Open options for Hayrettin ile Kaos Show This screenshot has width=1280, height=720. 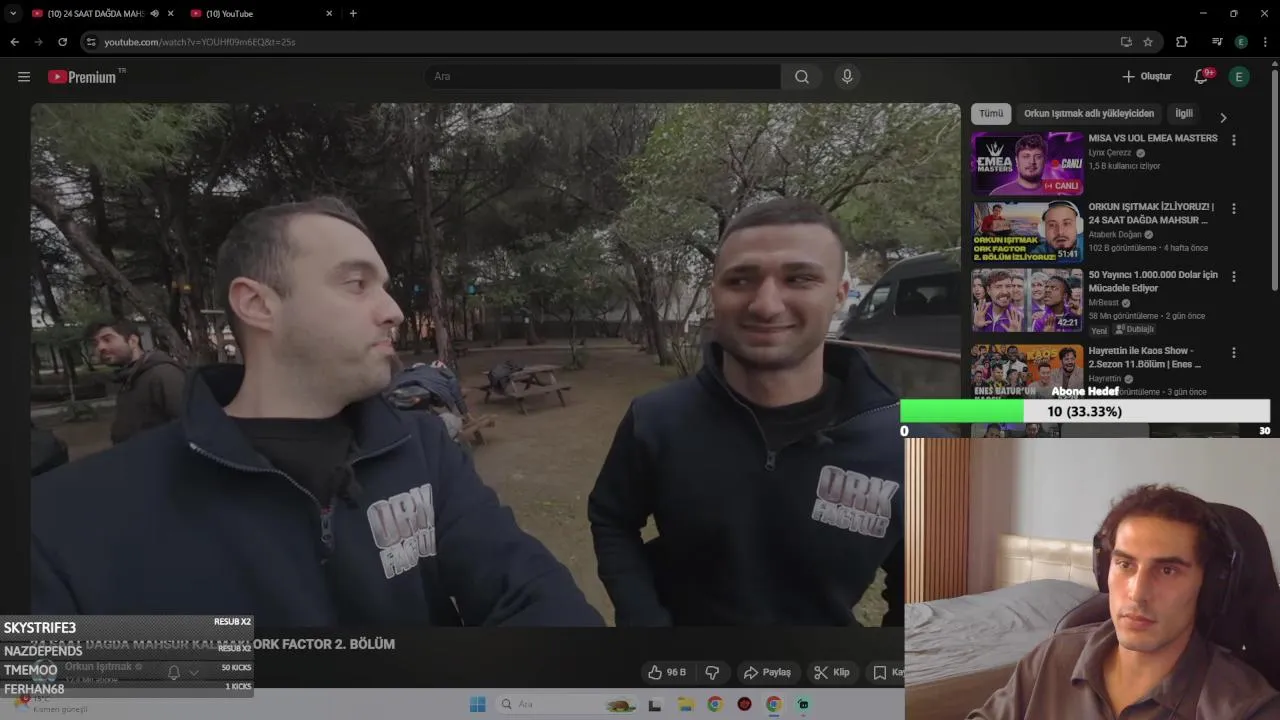coord(1233,353)
